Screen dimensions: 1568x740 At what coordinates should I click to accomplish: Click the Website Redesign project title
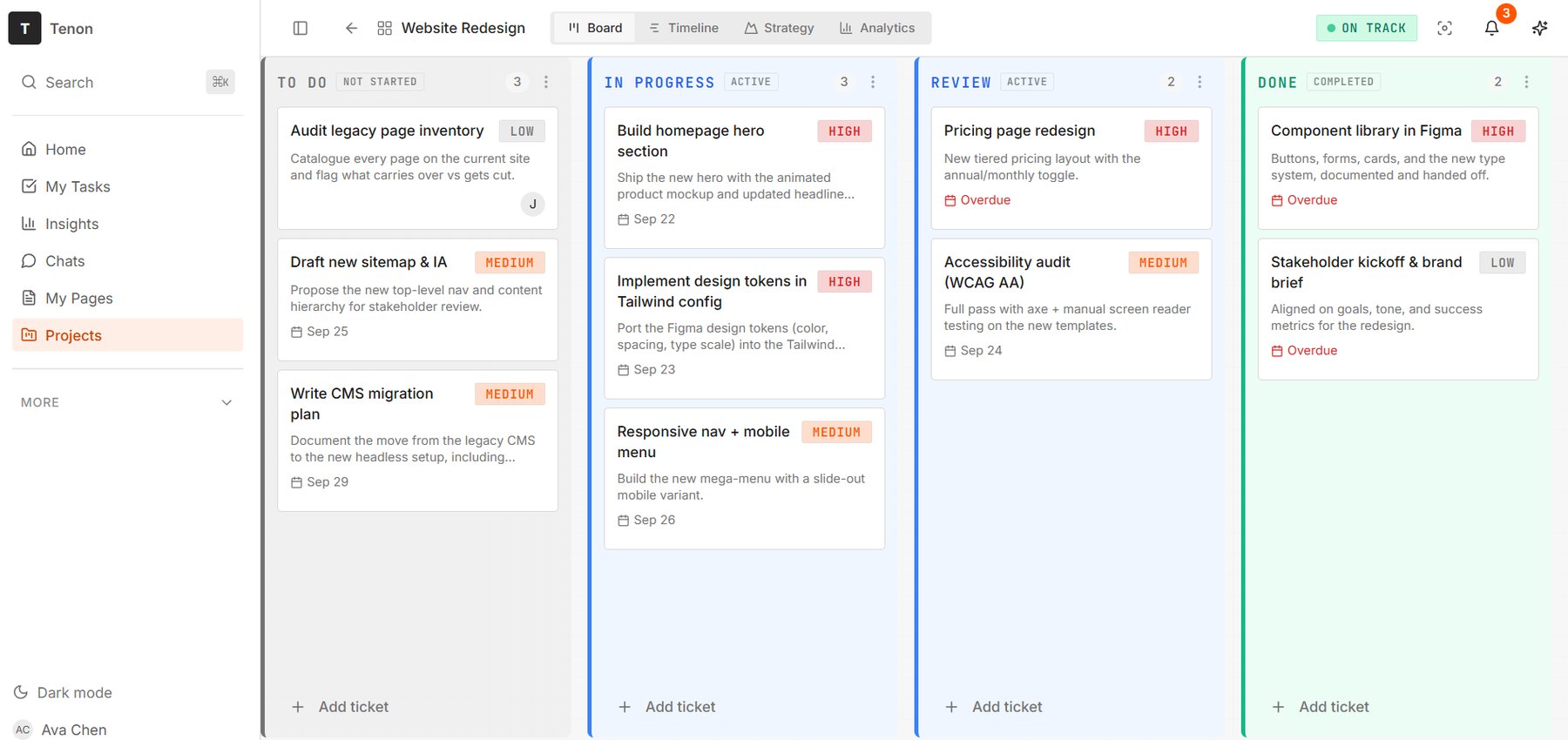[x=463, y=28]
